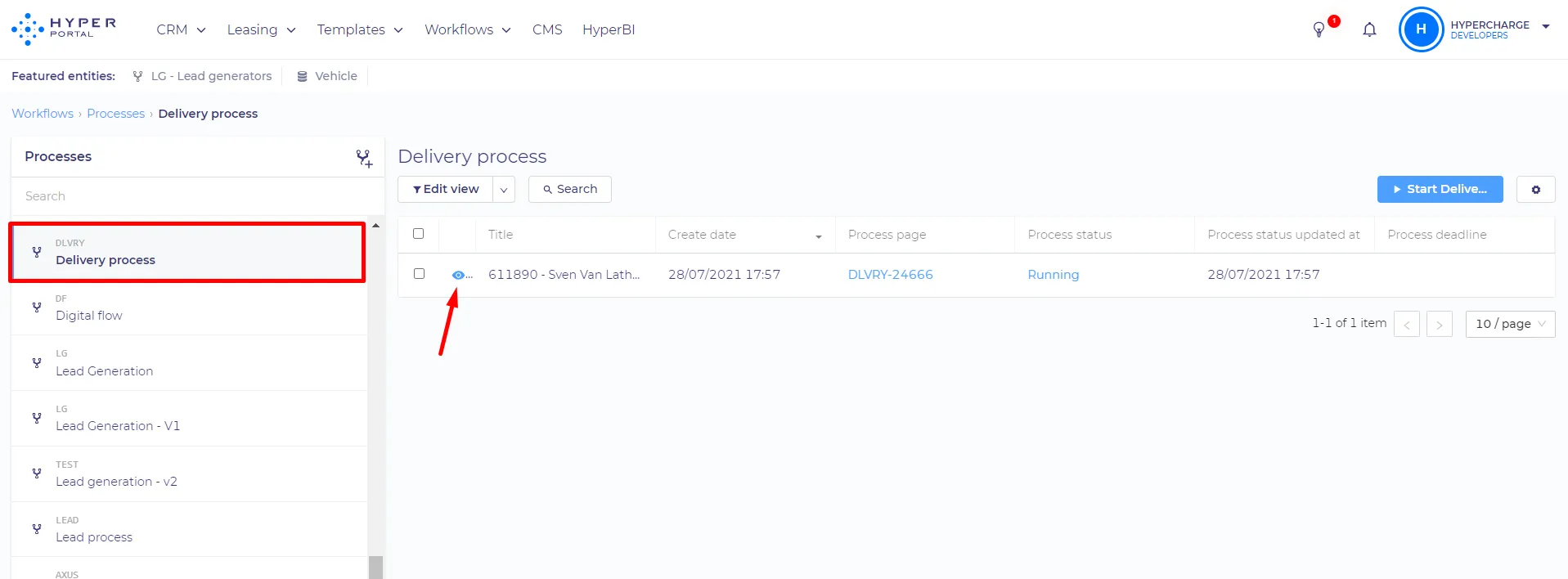
Task: Select Digital flow in the sidebar
Action: [189, 307]
